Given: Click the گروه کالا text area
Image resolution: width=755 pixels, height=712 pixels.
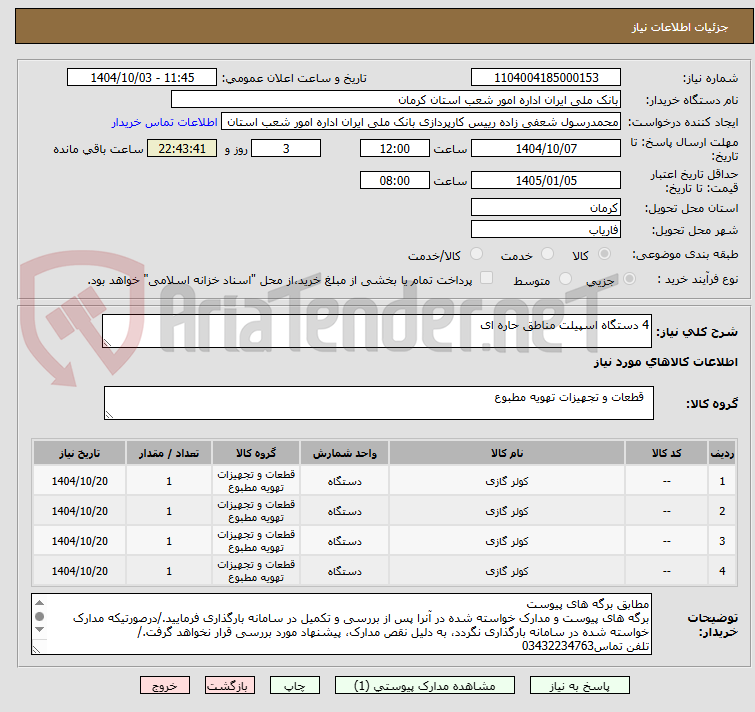Looking at the screenshot, I should tap(378, 403).
